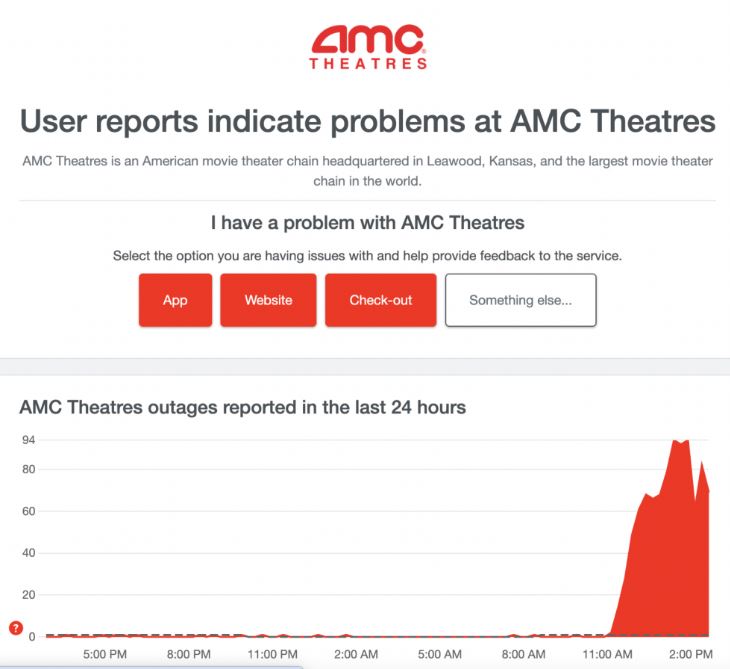Select the Website issue button
The height and width of the screenshot is (669, 730).
(x=268, y=300)
